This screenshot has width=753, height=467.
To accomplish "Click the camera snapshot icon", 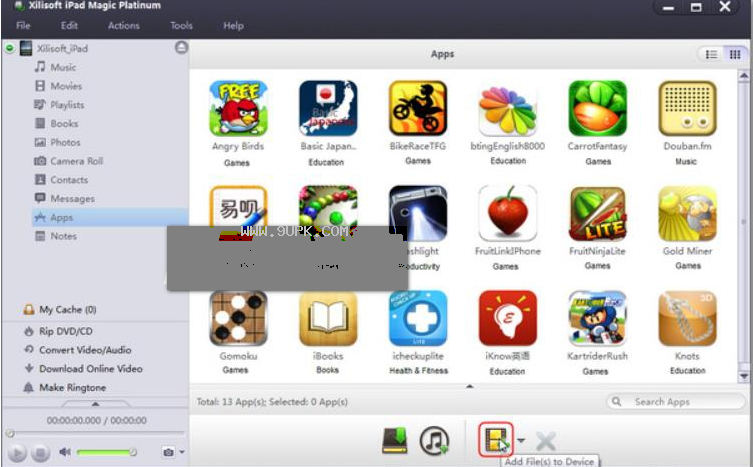I will tap(168, 452).
